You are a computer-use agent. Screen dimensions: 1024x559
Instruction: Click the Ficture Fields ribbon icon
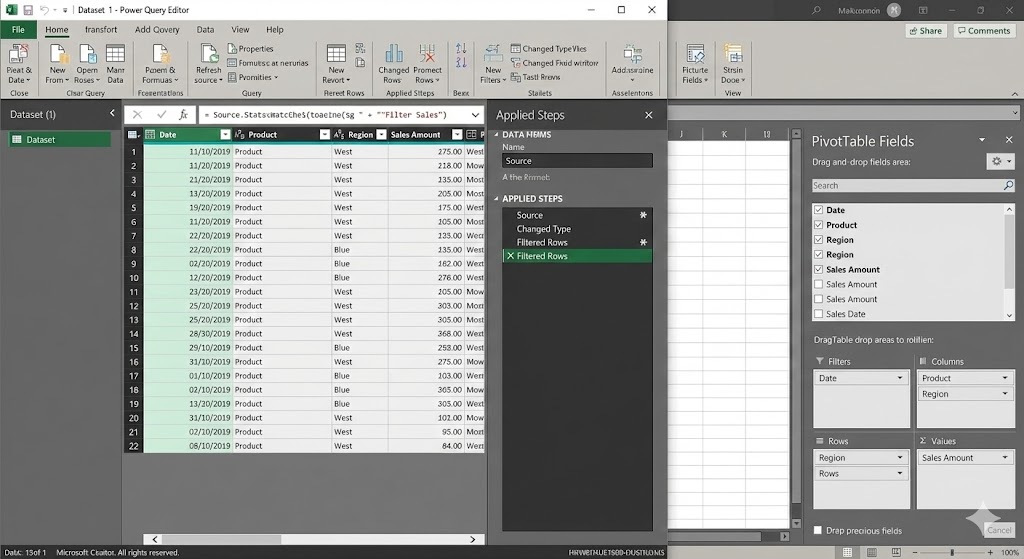pos(694,57)
